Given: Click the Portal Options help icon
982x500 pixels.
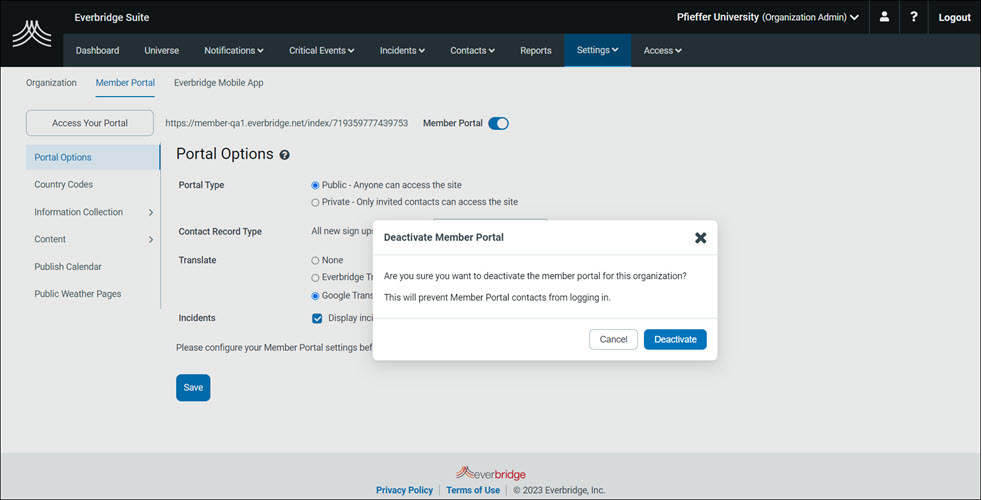Looking at the screenshot, I should pyautogui.click(x=284, y=155).
